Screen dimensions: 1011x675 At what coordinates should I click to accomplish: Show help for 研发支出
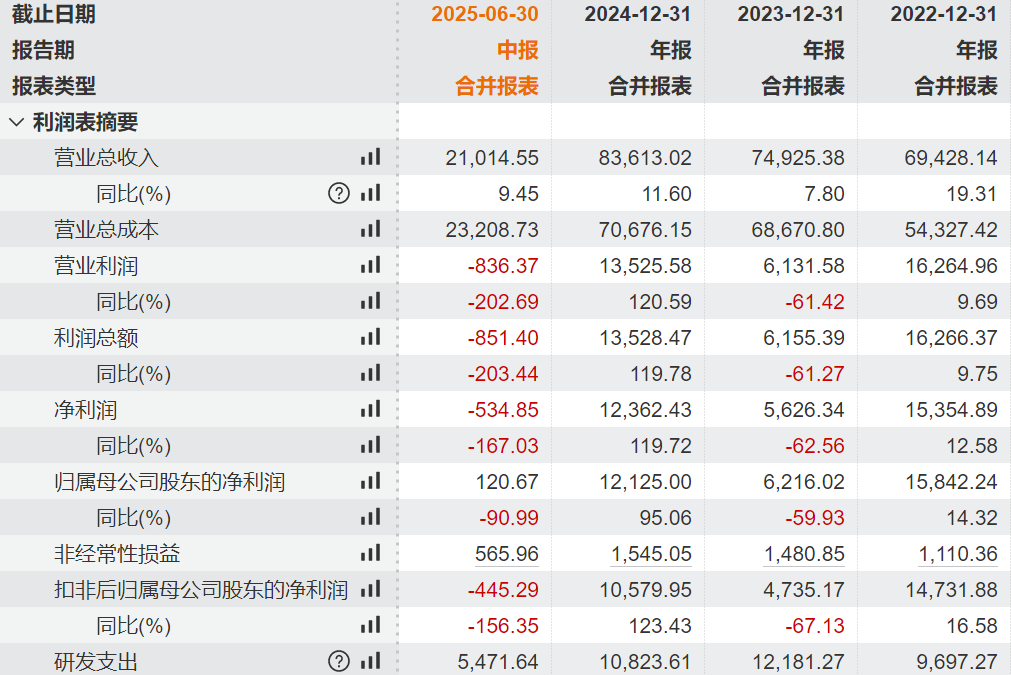tap(339, 661)
